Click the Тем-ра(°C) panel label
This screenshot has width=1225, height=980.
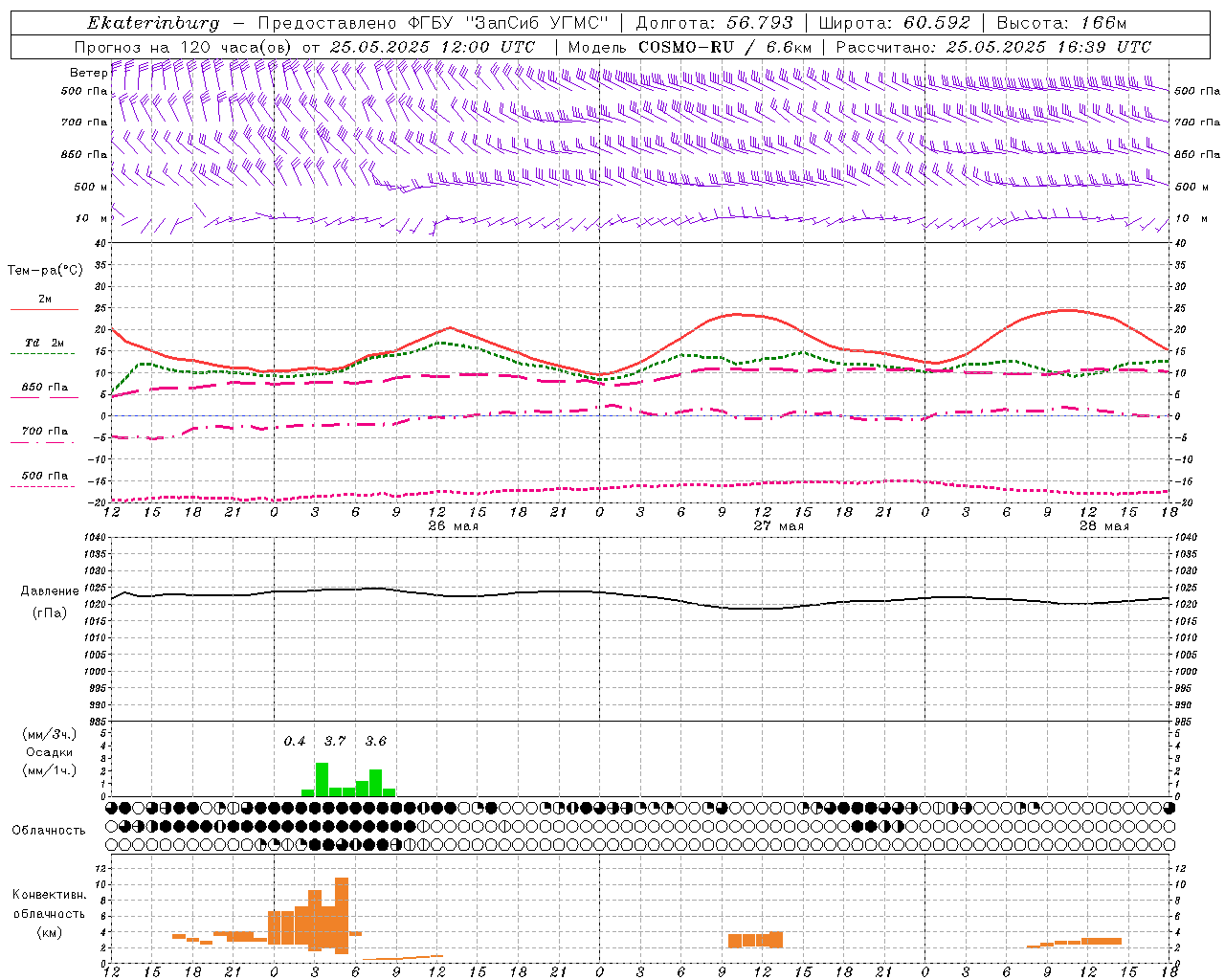pyautogui.click(x=45, y=271)
